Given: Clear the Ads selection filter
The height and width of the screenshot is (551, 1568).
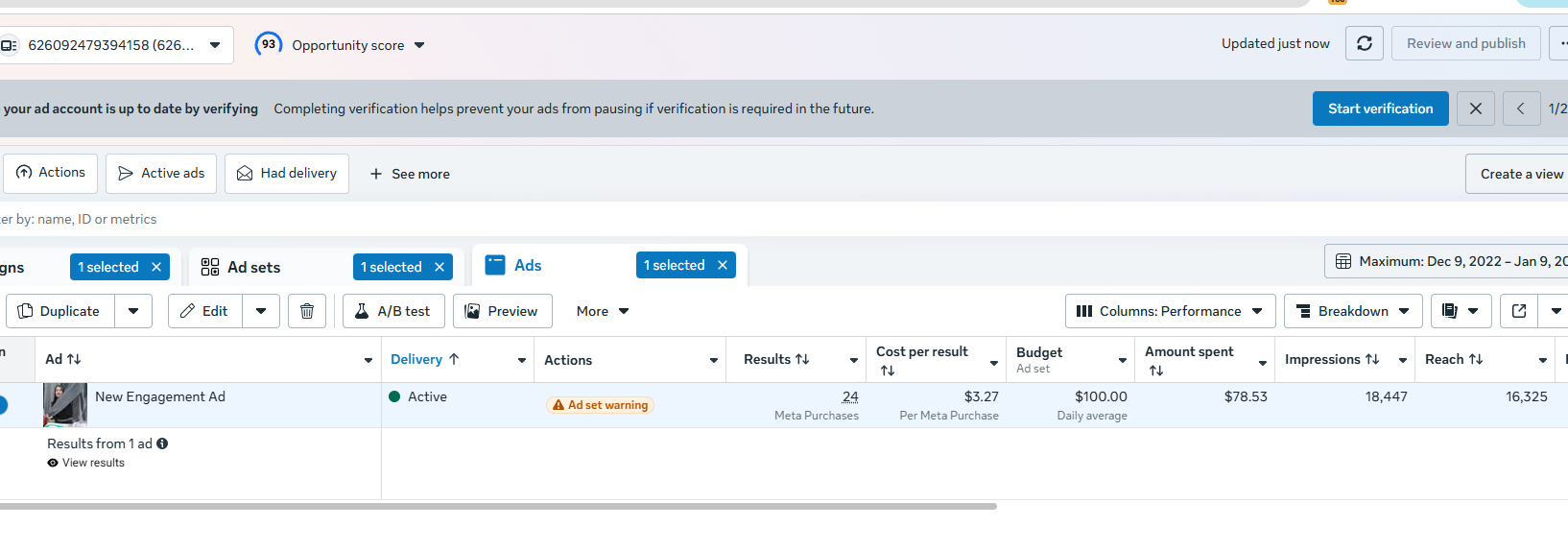Looking at the screenshot, I should [723, 265].
